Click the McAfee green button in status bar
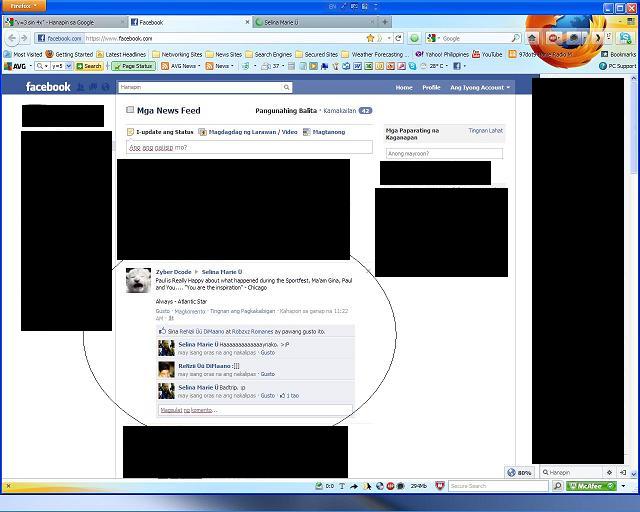 point(591,486)
